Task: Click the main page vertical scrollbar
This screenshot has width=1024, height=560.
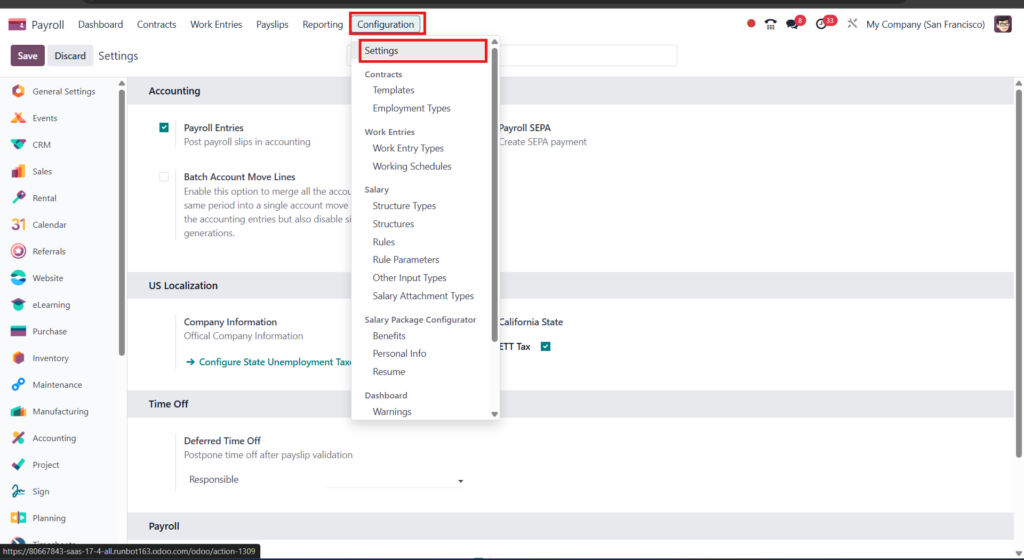Action: (x=1019, y=273)
